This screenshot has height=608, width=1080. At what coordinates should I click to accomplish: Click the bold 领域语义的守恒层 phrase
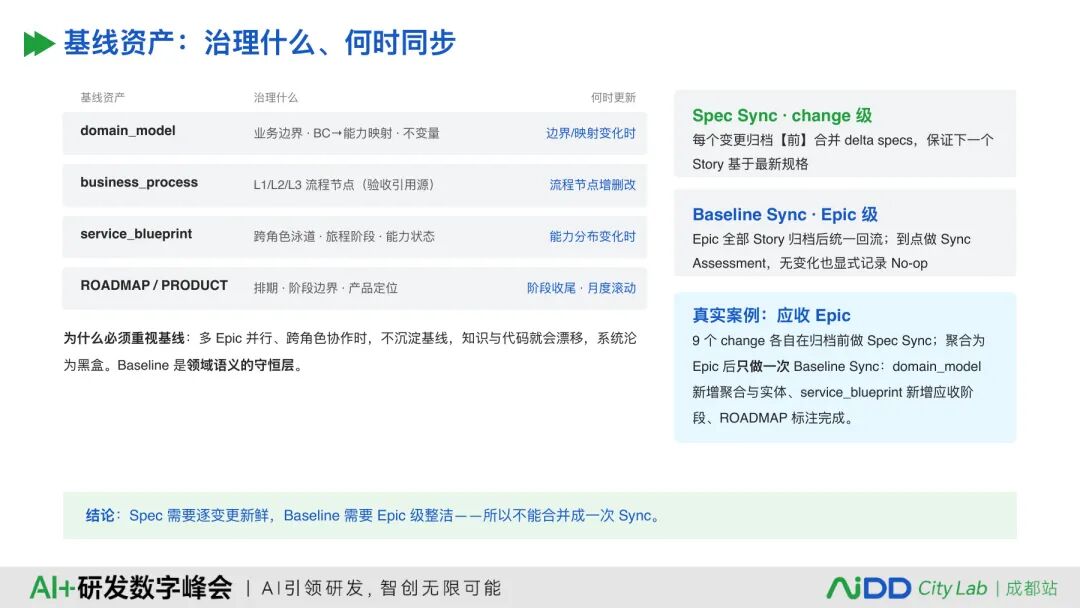(240, 365)
